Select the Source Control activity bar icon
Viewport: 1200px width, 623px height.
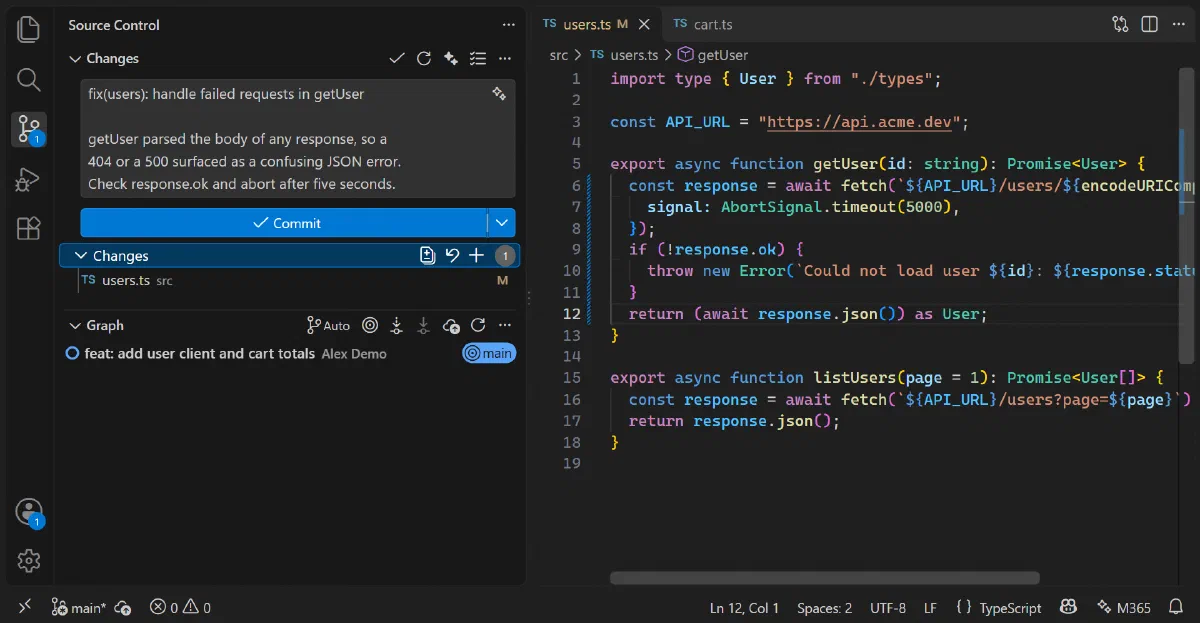pyautogui.click(x=29, y=130)
